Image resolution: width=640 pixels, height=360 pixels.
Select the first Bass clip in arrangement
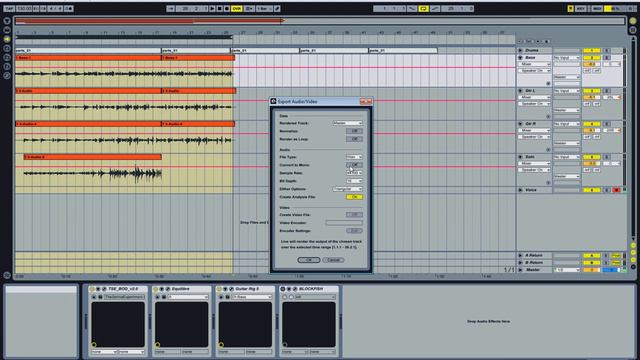[x=88, y=58]
